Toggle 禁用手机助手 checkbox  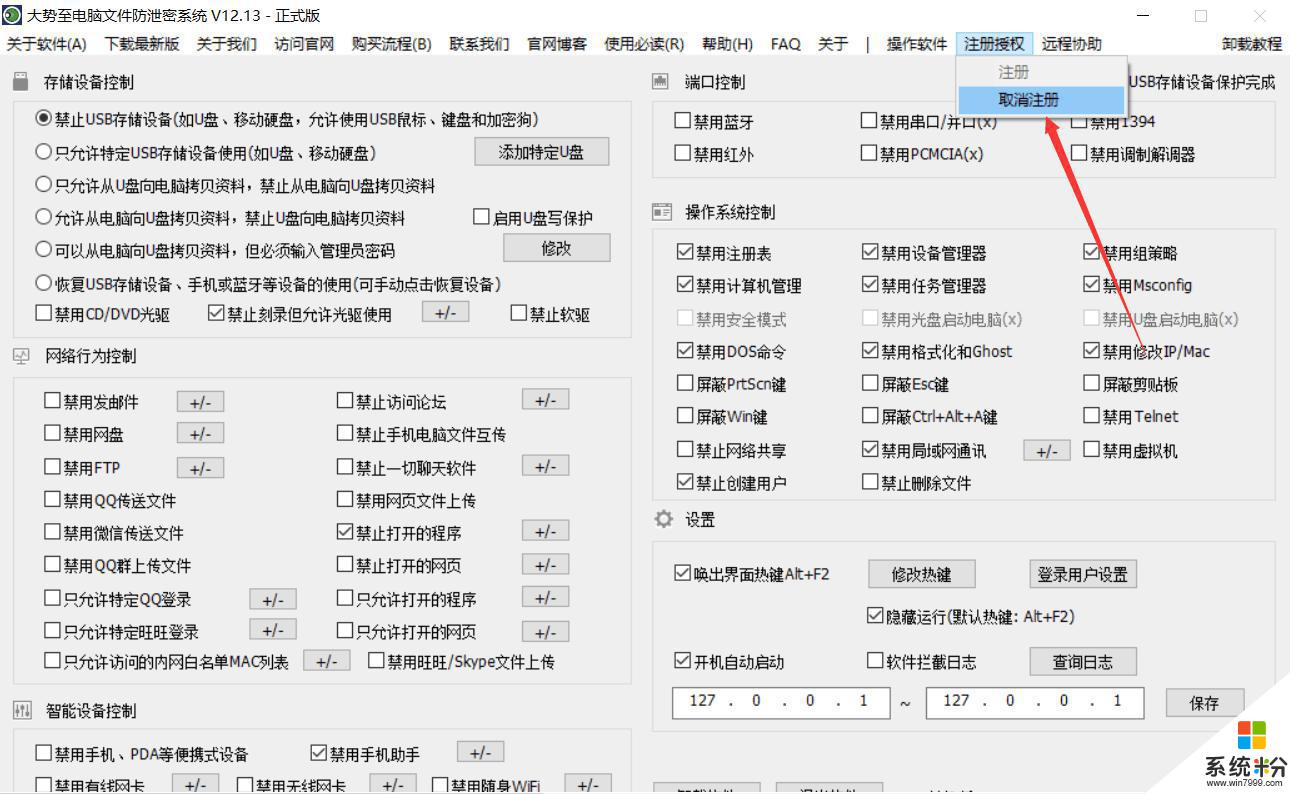click(319, 753)
